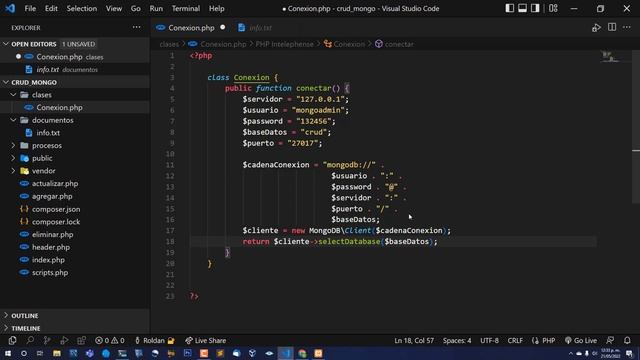
Task: Open the Extensions view icon
Action: click(x=82, y=340)
